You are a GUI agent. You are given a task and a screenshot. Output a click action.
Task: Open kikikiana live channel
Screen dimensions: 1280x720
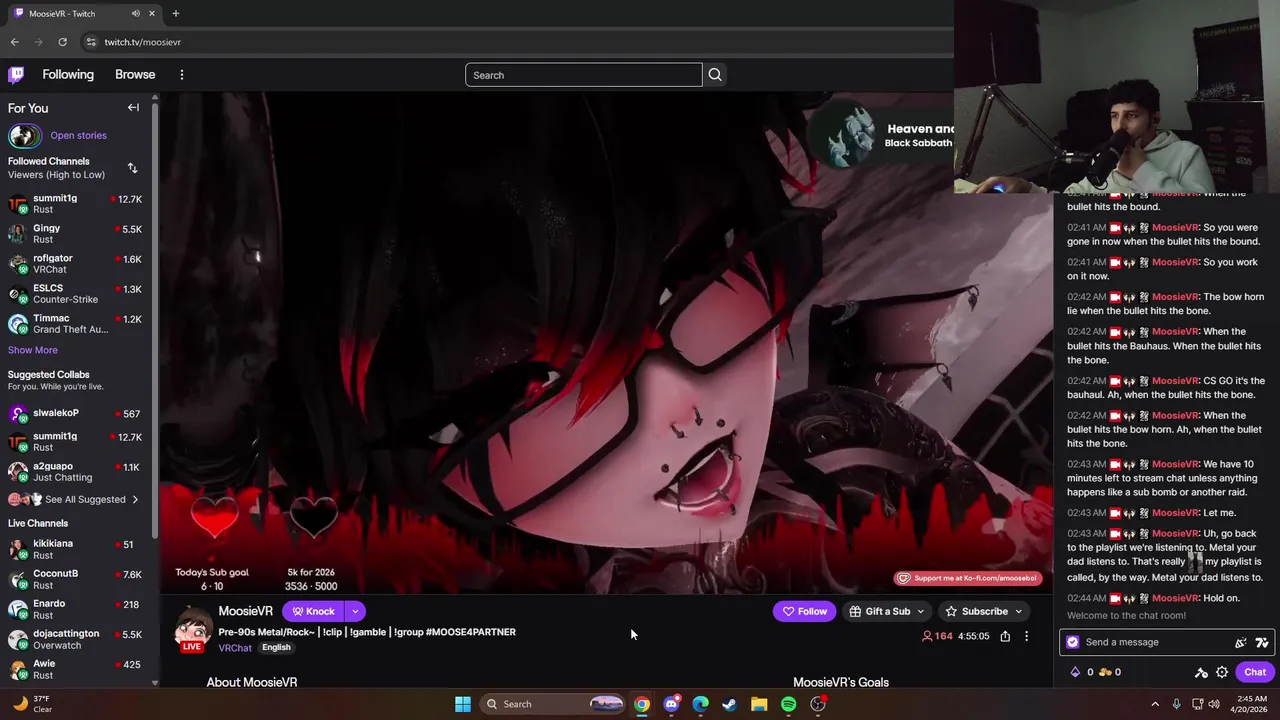click(76, 549)
